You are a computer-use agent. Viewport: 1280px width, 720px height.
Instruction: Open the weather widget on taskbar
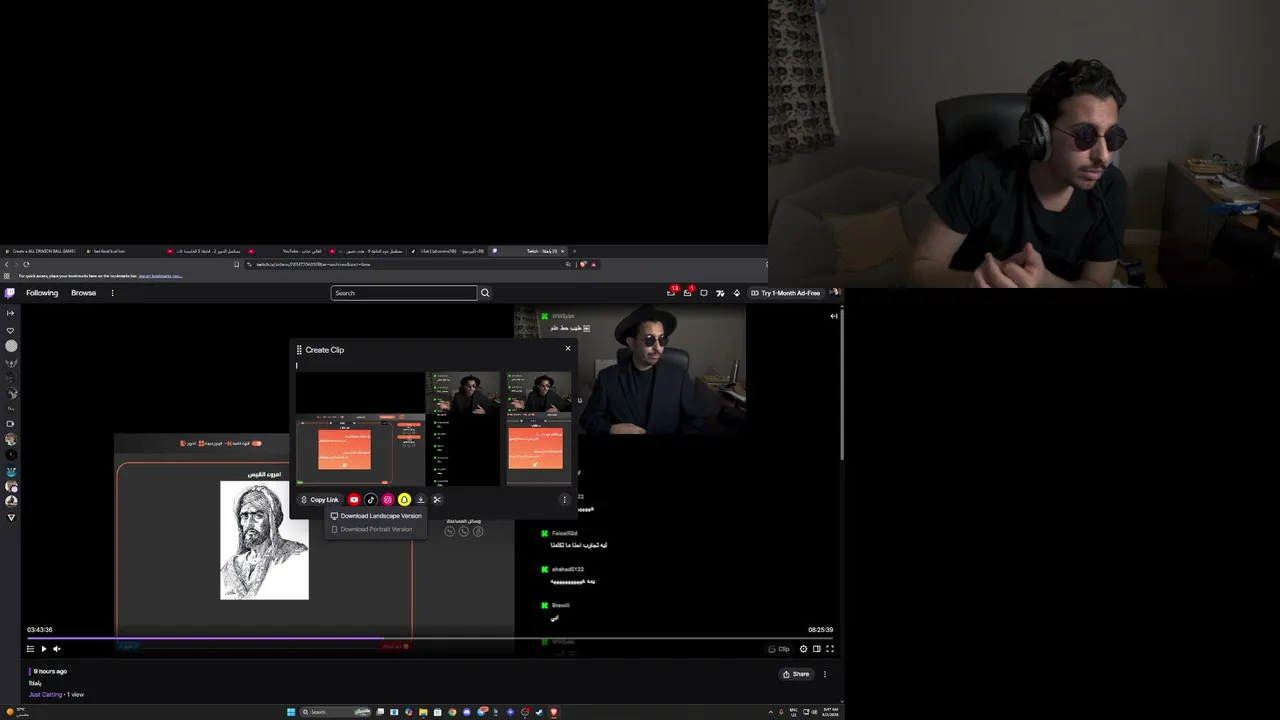(17, 712)
